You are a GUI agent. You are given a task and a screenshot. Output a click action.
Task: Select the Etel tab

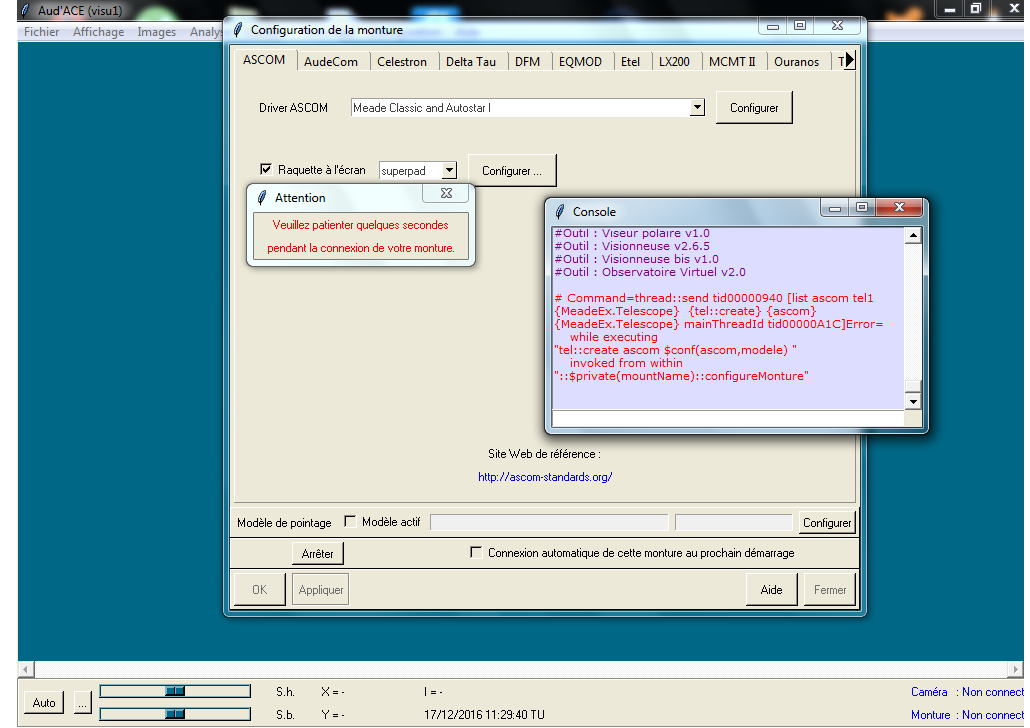(x=630, y=62)
